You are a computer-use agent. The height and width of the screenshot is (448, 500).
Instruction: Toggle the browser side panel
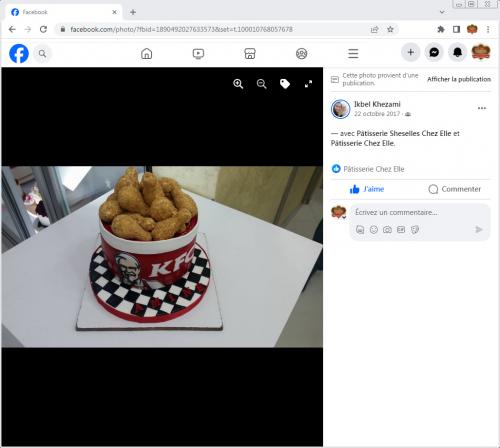point(456,30)
